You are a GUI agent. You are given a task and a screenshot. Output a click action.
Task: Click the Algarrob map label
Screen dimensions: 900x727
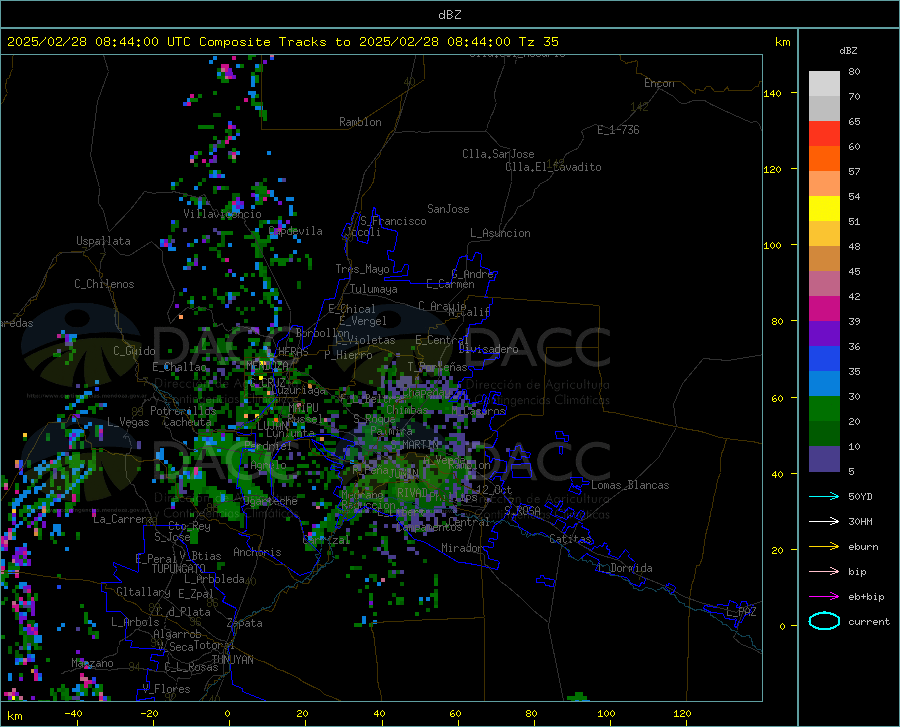coord(177,634)
